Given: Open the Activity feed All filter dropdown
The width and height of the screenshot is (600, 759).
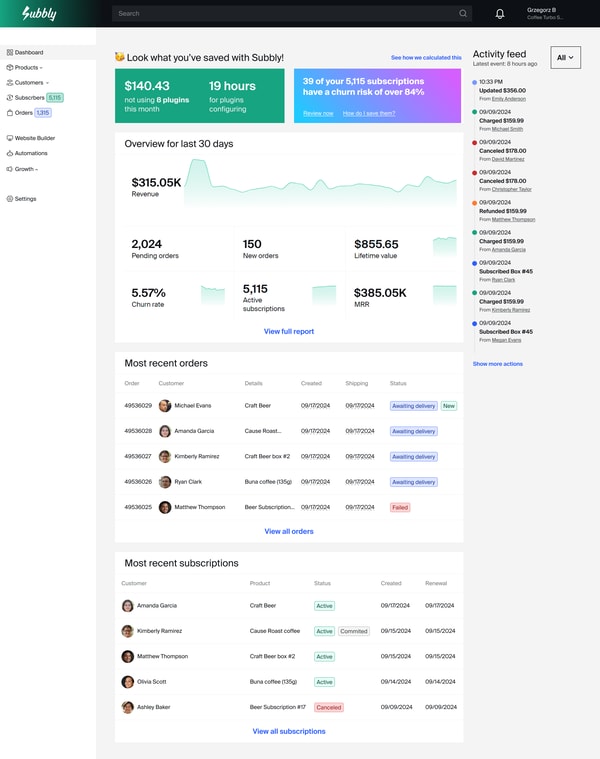Looking at the screenshot, I should (566, 58).
